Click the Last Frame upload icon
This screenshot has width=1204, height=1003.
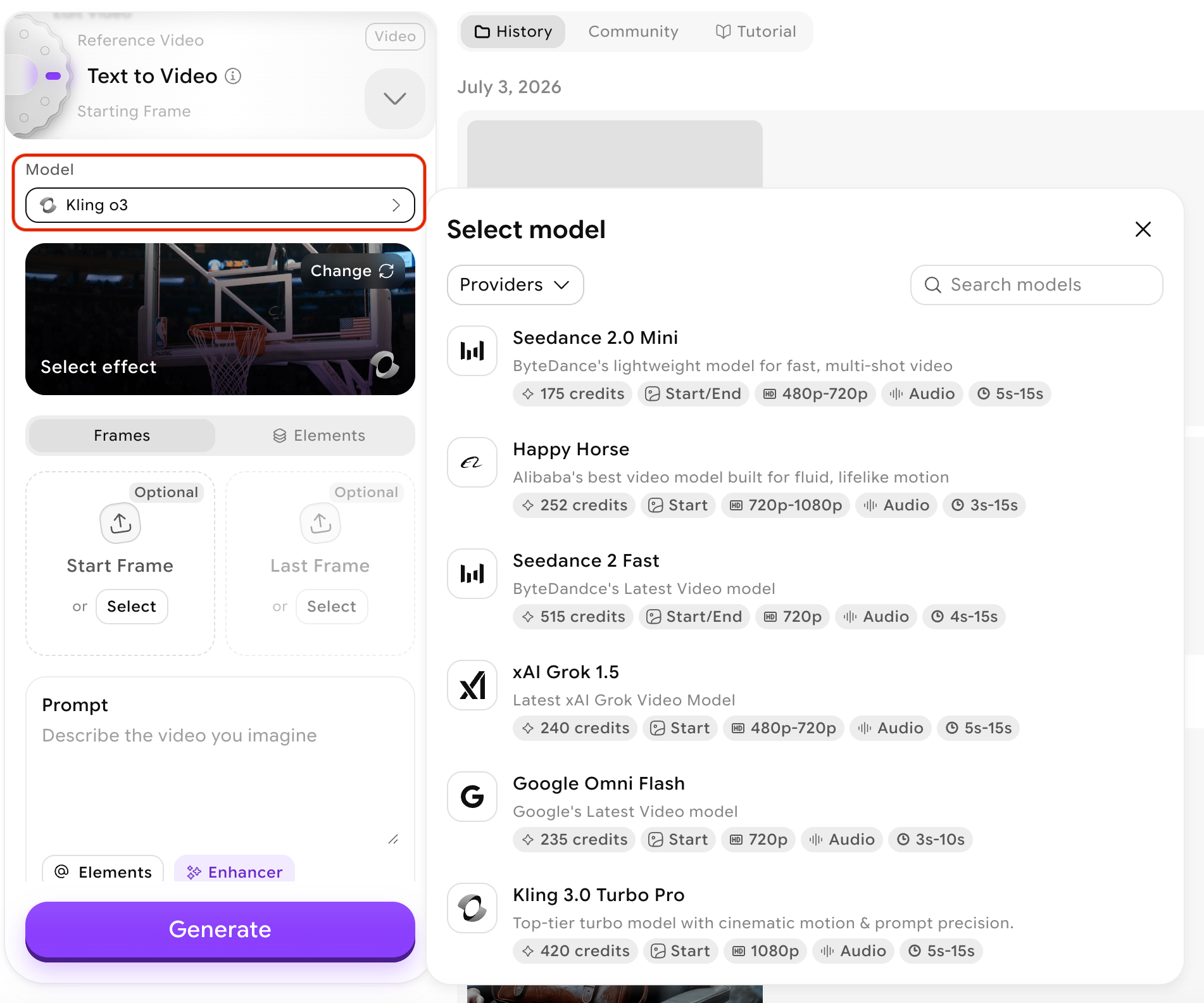(x=320, y=523)
